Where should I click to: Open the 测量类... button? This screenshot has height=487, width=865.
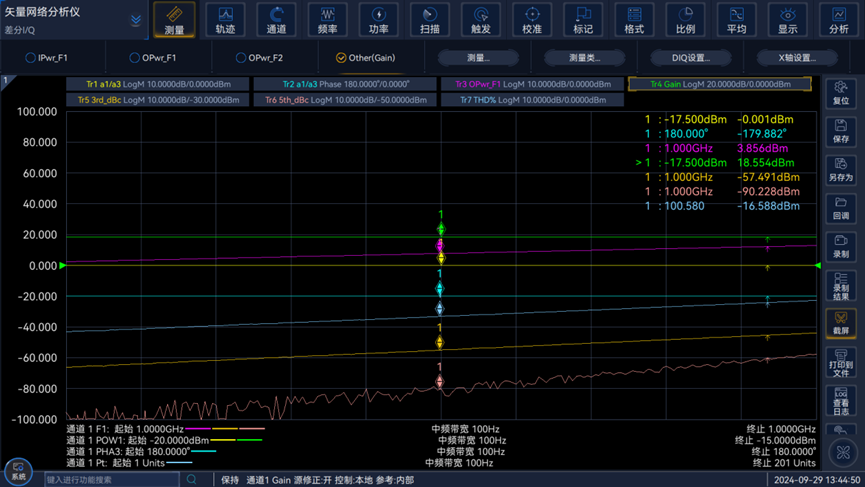point(584,57)
